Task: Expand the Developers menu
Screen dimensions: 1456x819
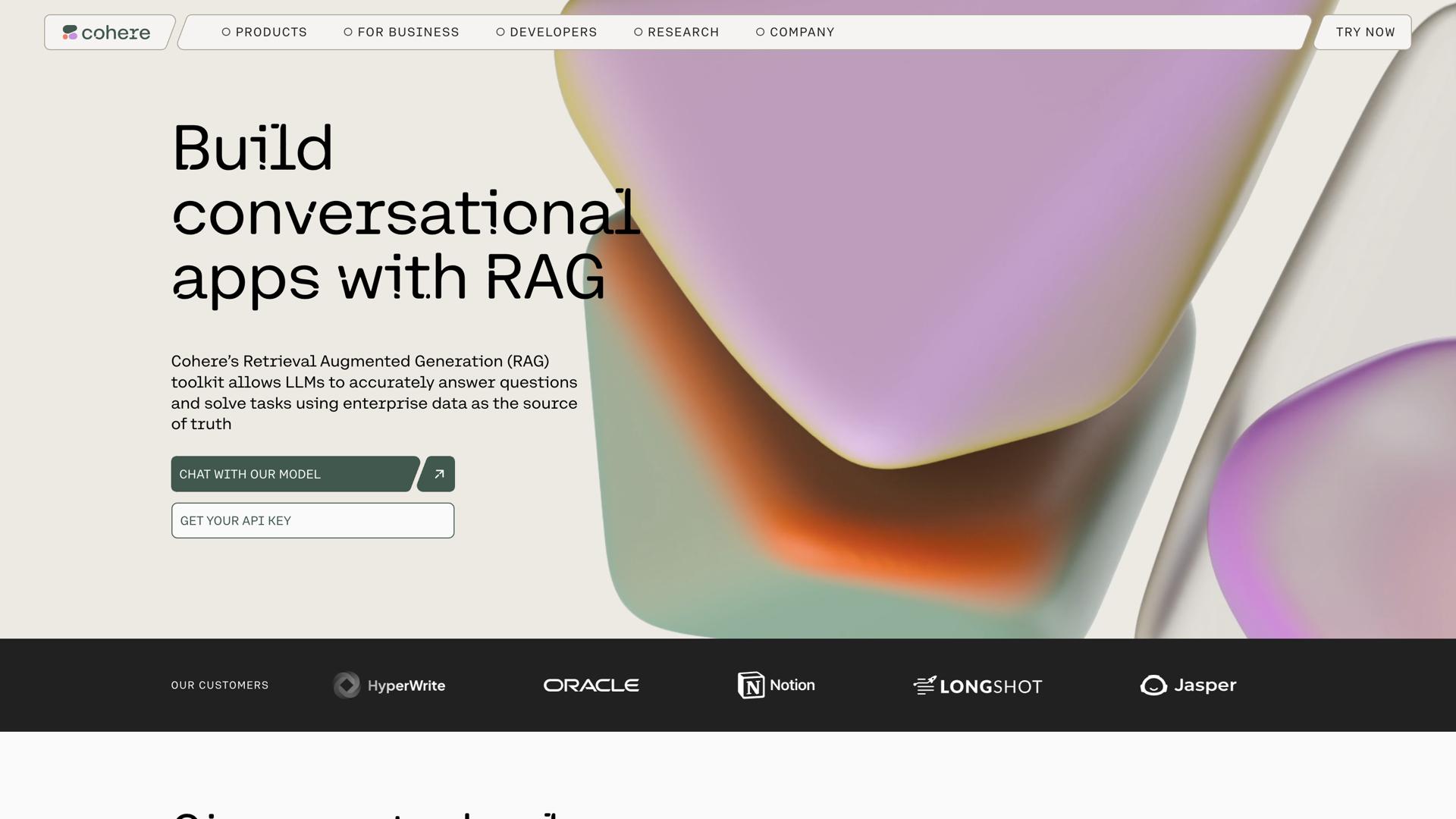Action: (x=553, y=32)
